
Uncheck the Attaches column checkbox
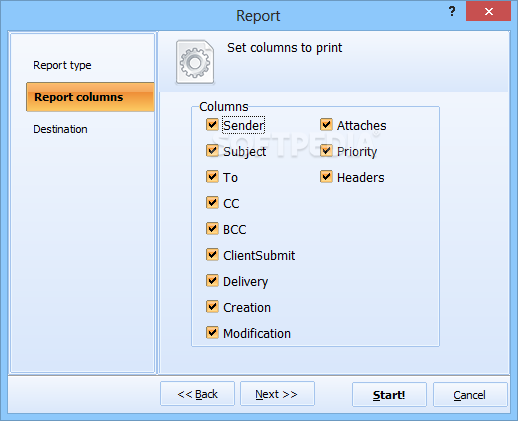click(326, 125)
